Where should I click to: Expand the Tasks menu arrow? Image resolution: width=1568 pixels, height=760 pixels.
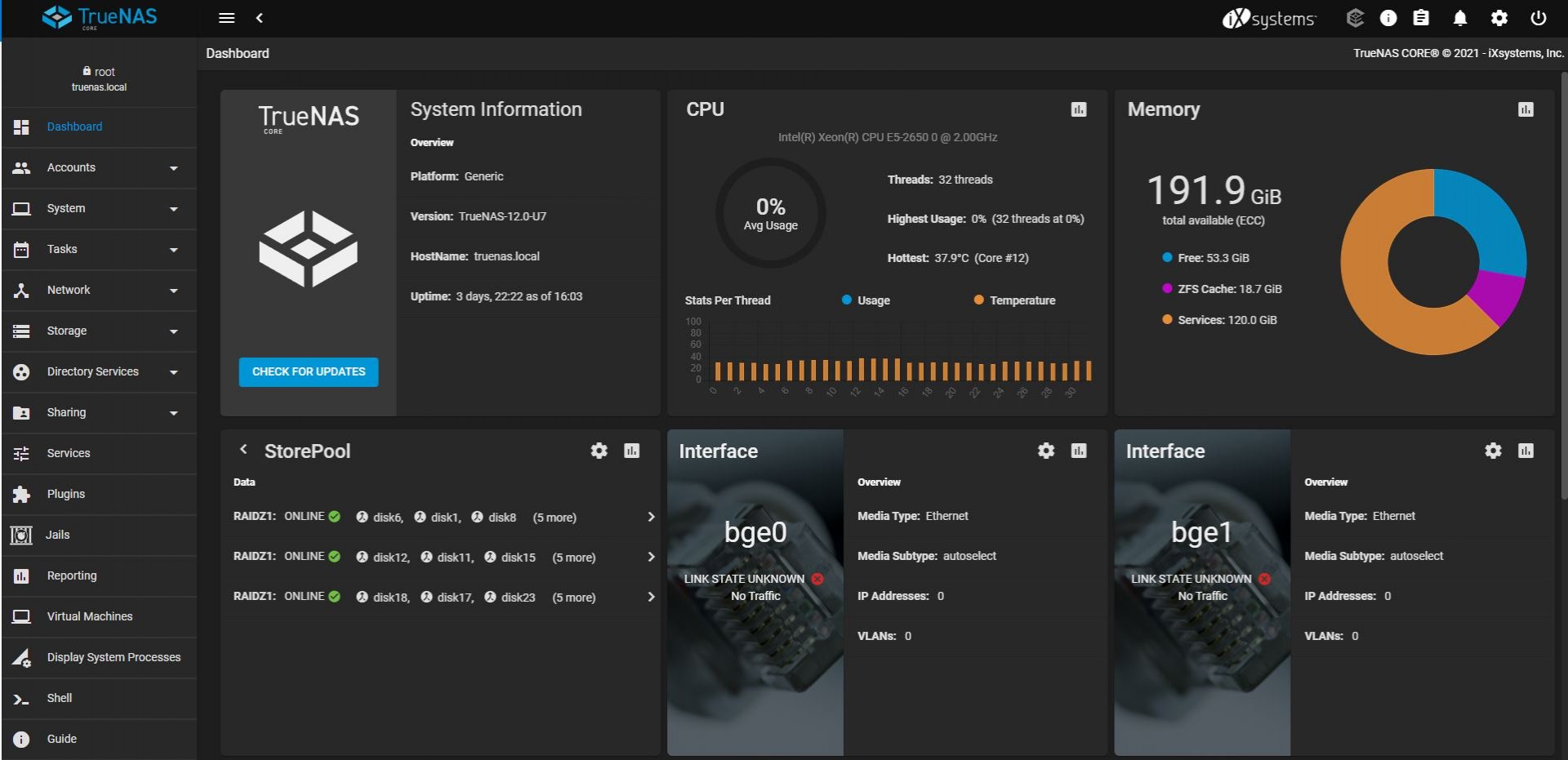pos(173,250)
